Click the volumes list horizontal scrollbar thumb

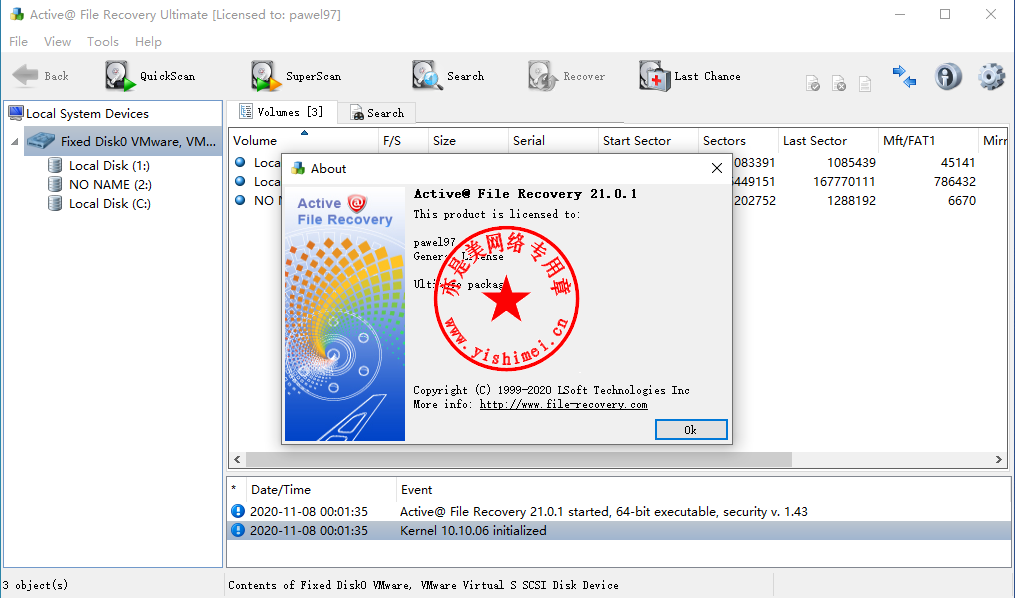tap(518, 460)
